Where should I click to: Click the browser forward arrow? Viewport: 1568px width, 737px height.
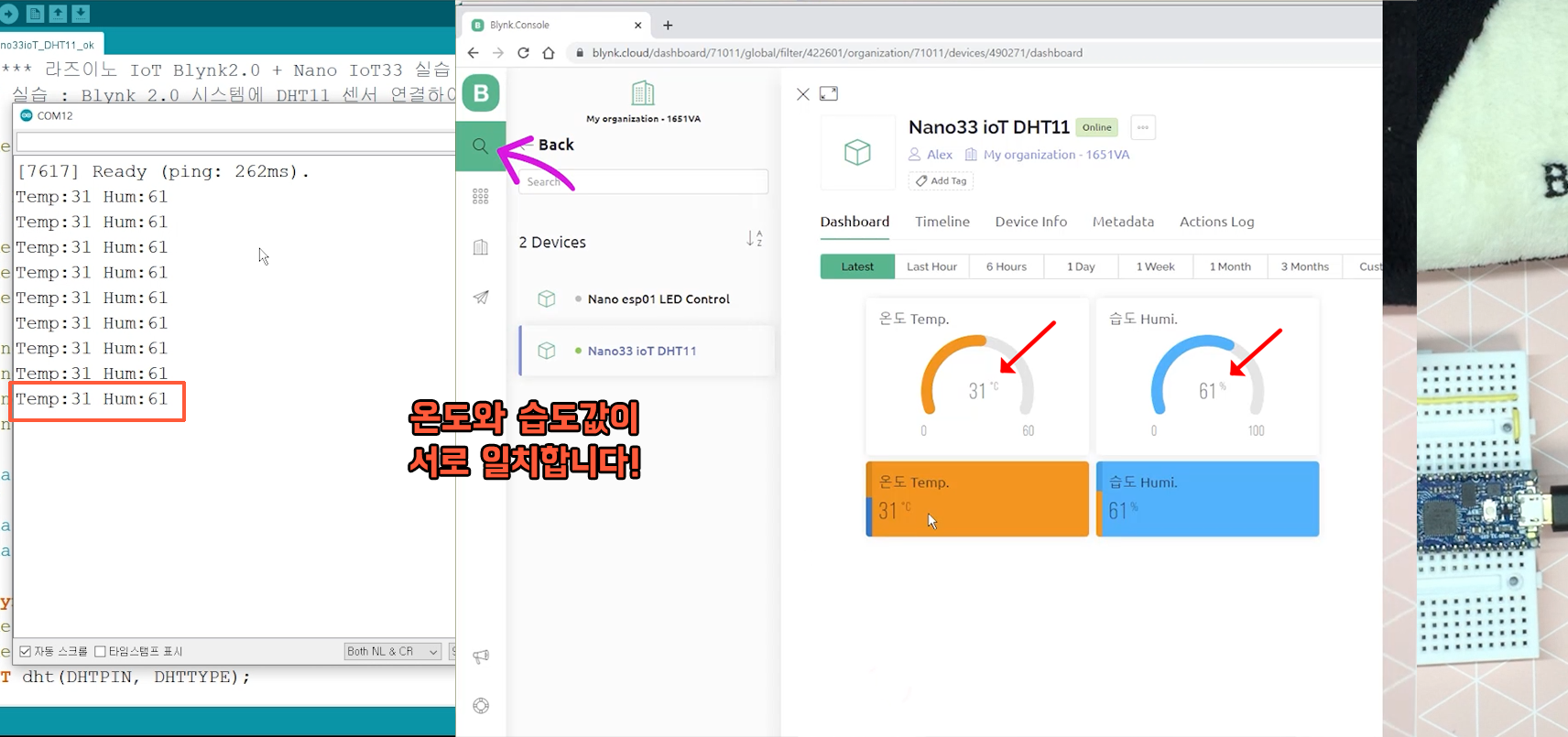498,53
